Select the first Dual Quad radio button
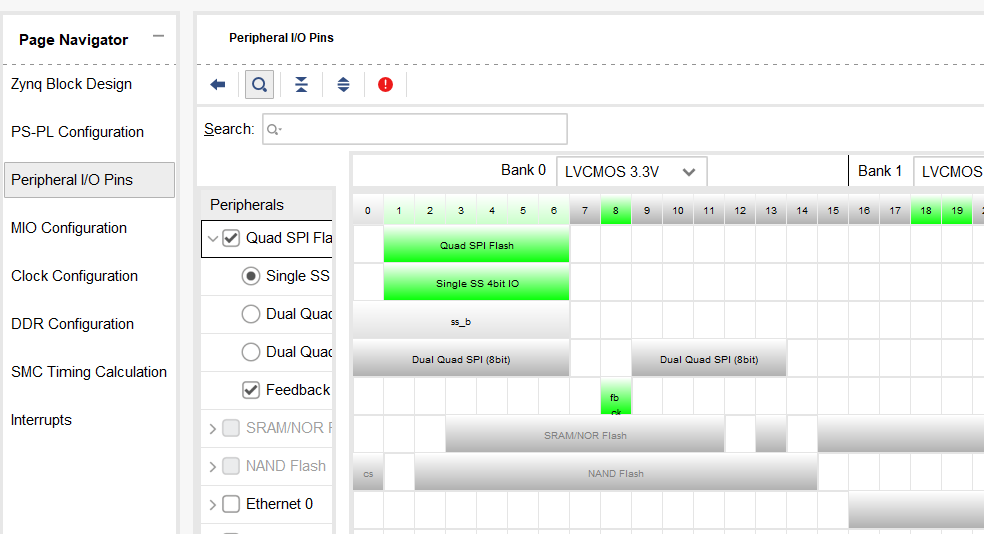984x534 pixels. pyautogui.click(x=250, y=314)
